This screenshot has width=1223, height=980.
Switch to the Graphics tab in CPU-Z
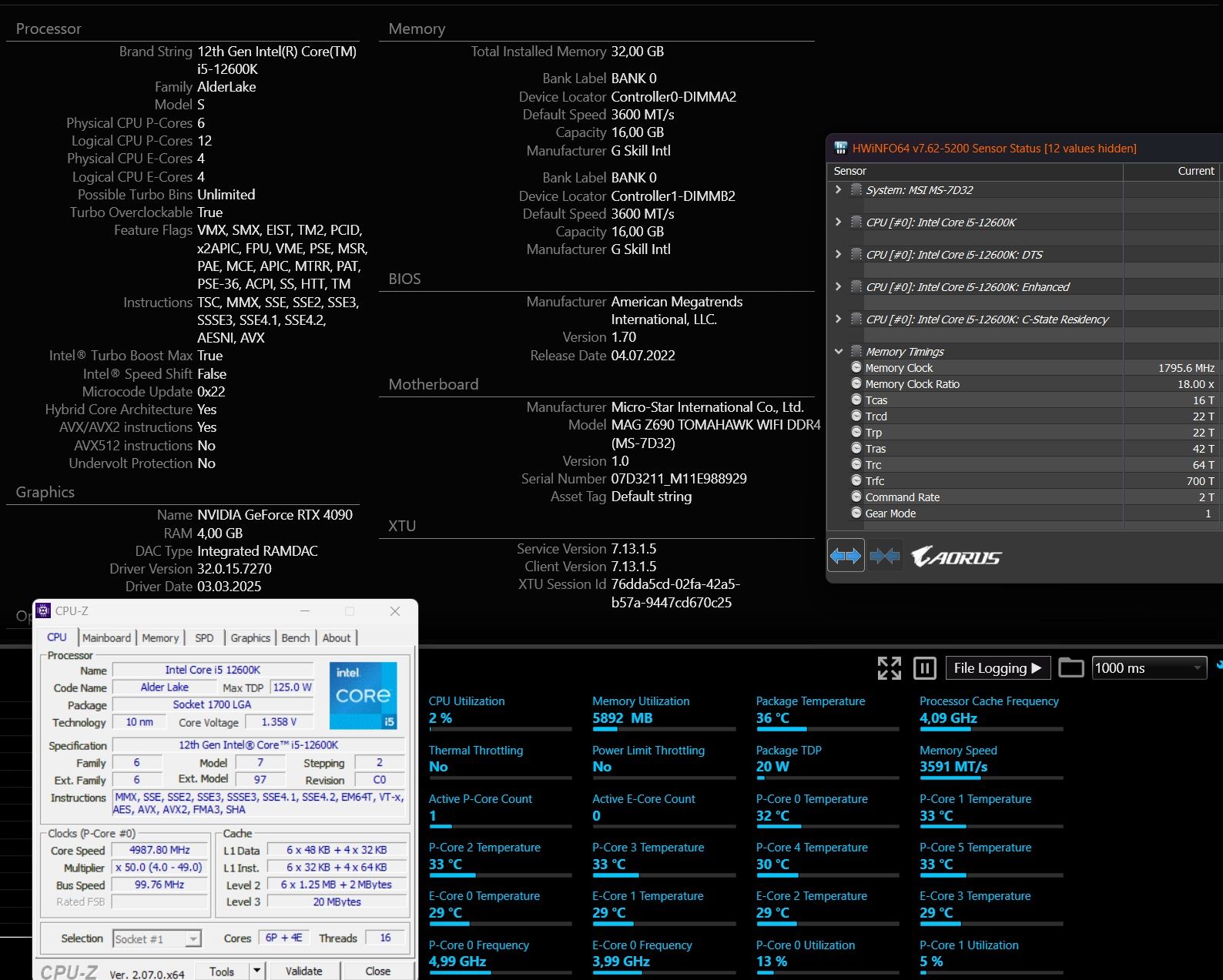[x=250, y=638]
